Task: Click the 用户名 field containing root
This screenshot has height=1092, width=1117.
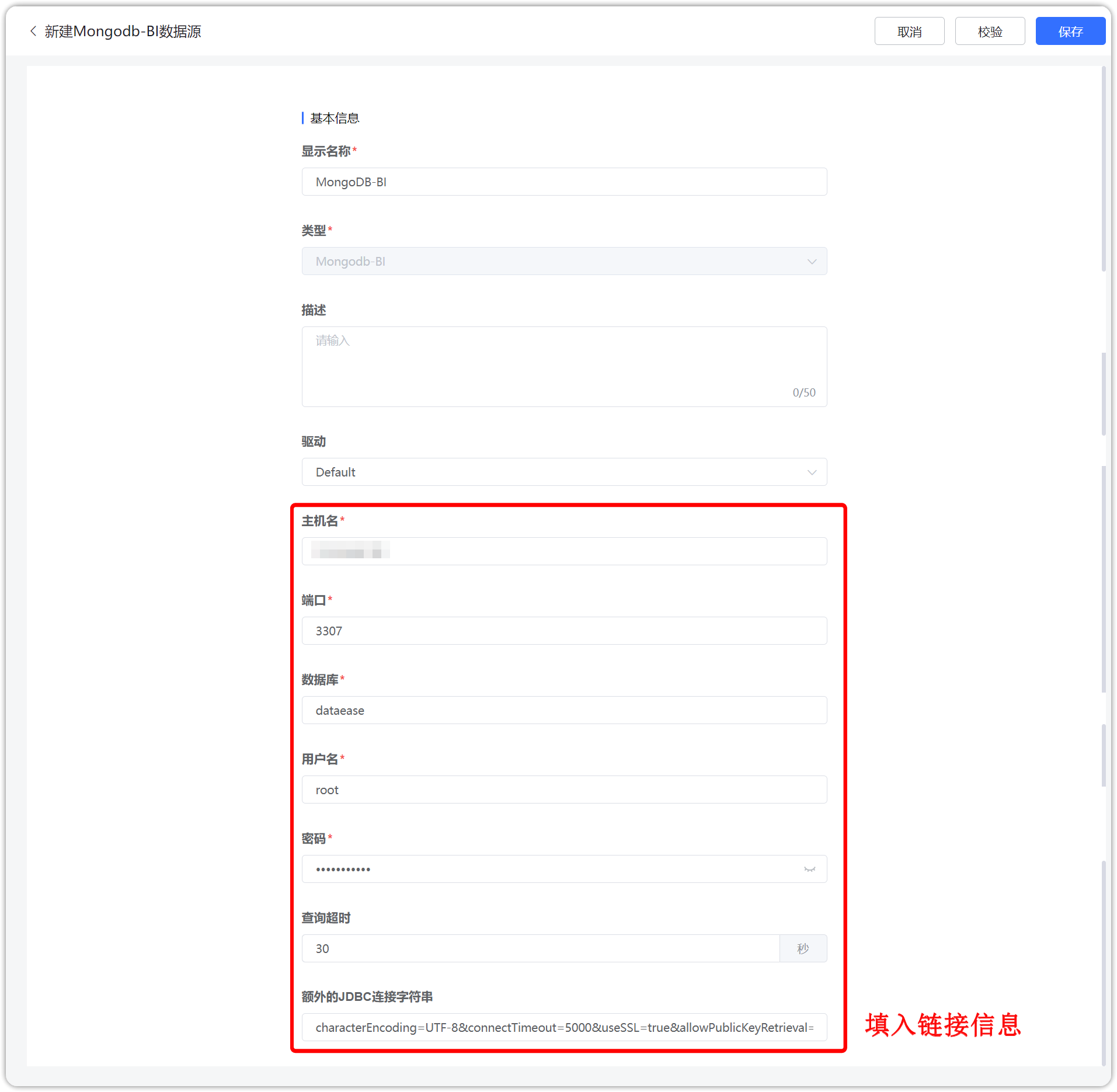Action: 564,790
